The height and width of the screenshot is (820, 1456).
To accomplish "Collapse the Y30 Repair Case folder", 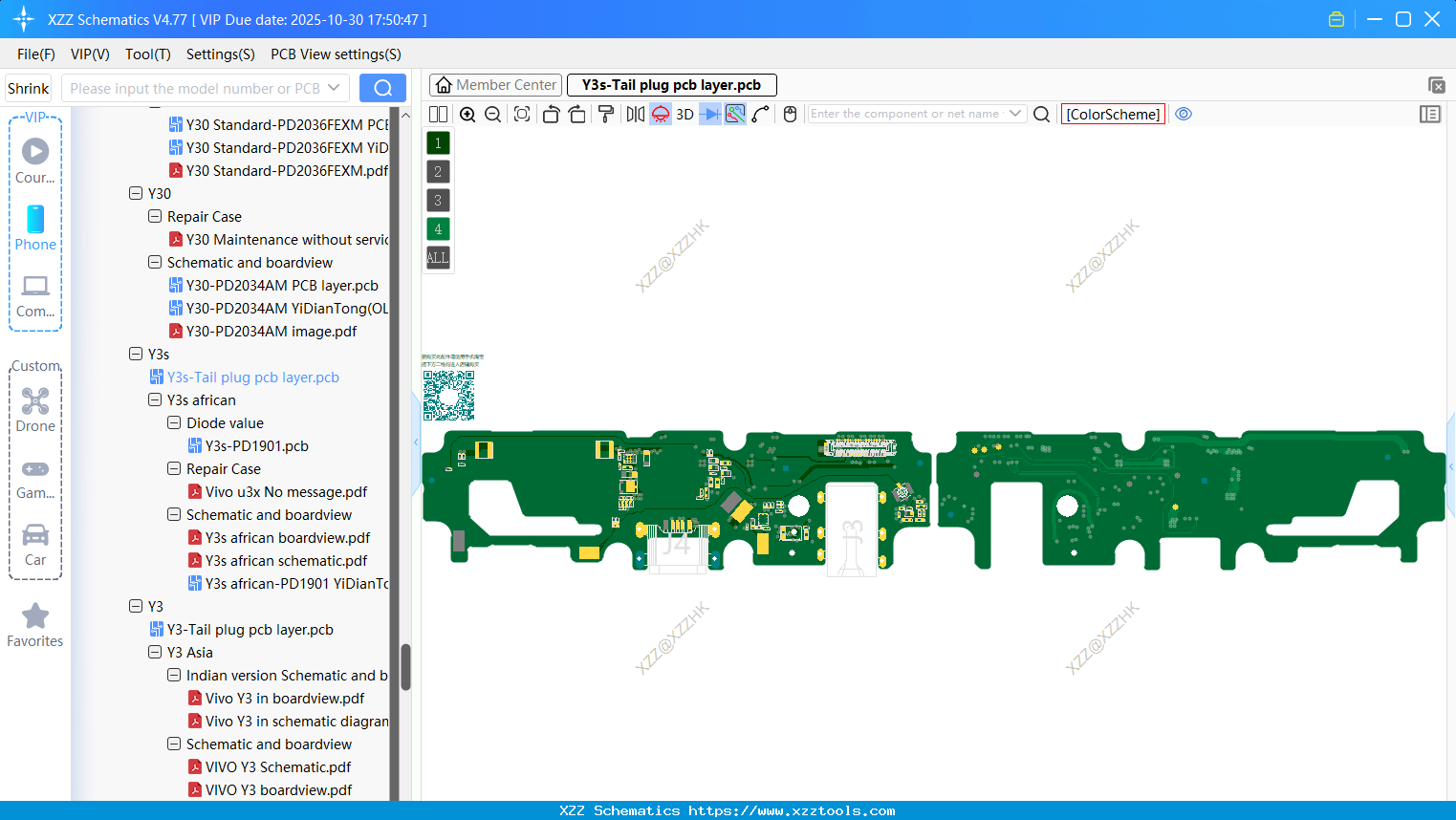I will pos(154,216).
